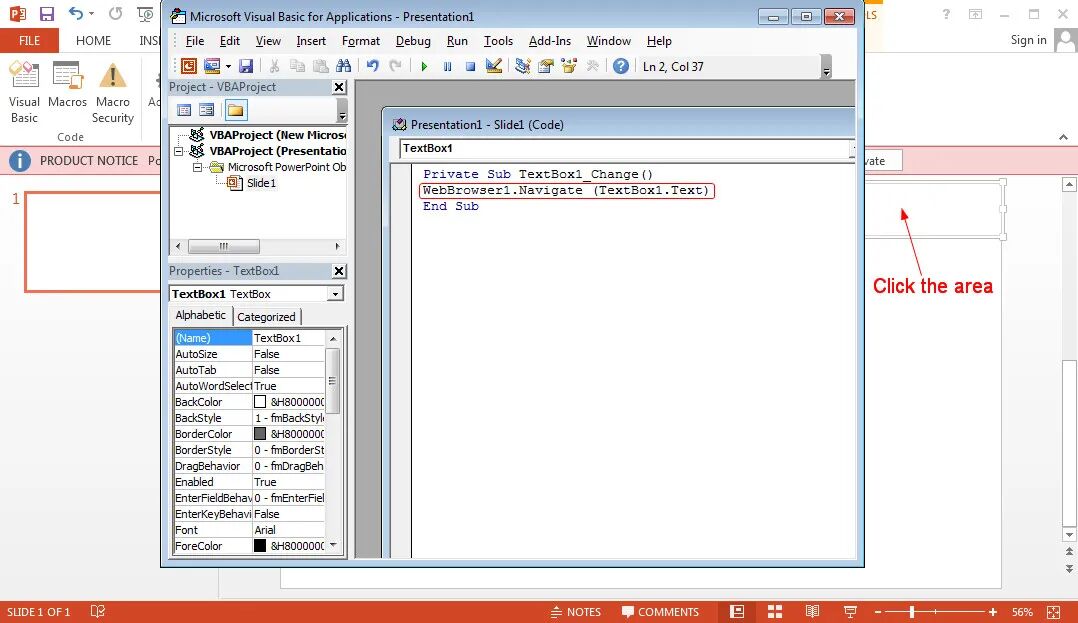Open Properties Window toolbar icon
This screenshot has width=1078, height=623.
point(546,66)
